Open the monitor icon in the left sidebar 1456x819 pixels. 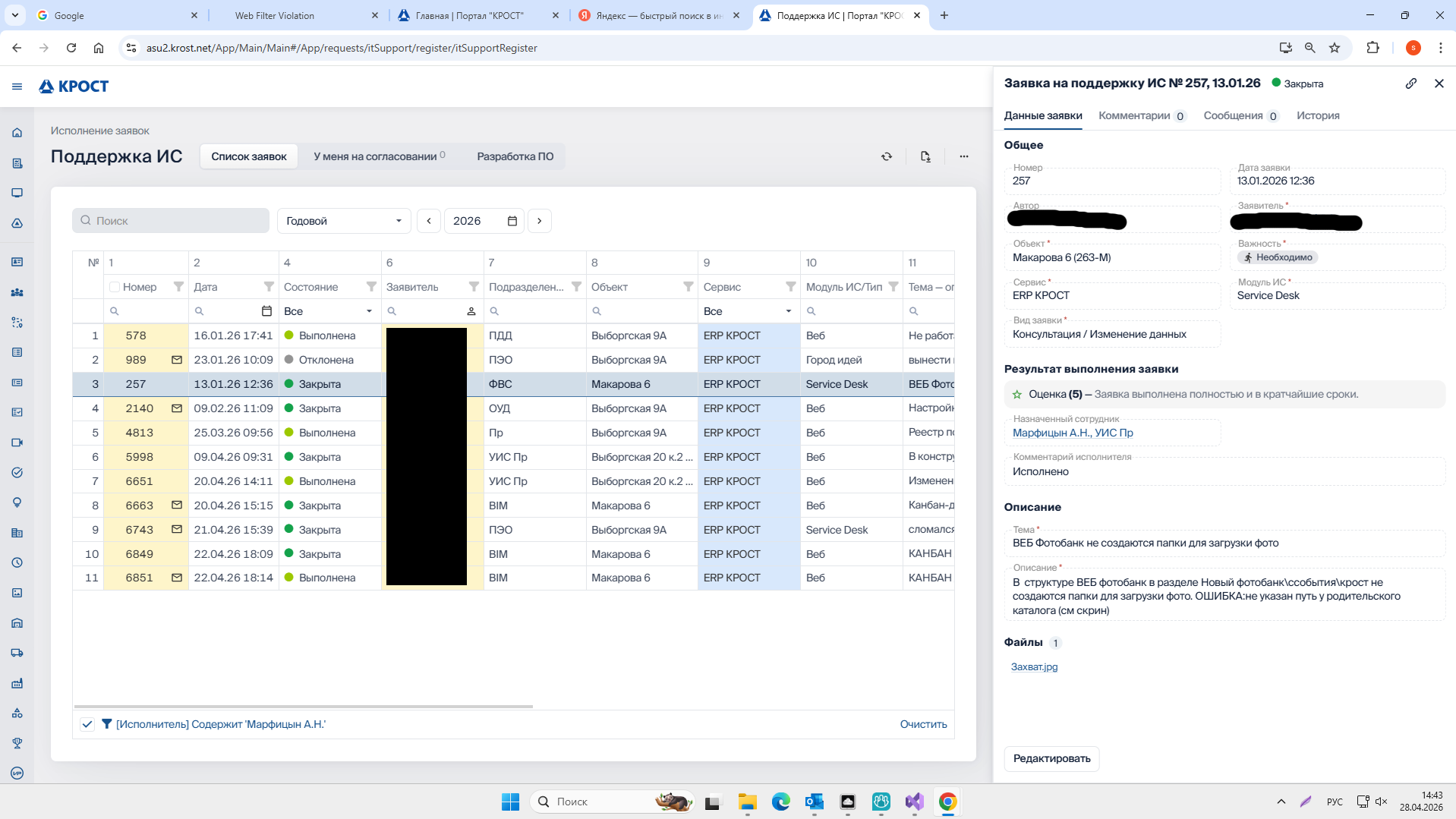tap(17, 193)
